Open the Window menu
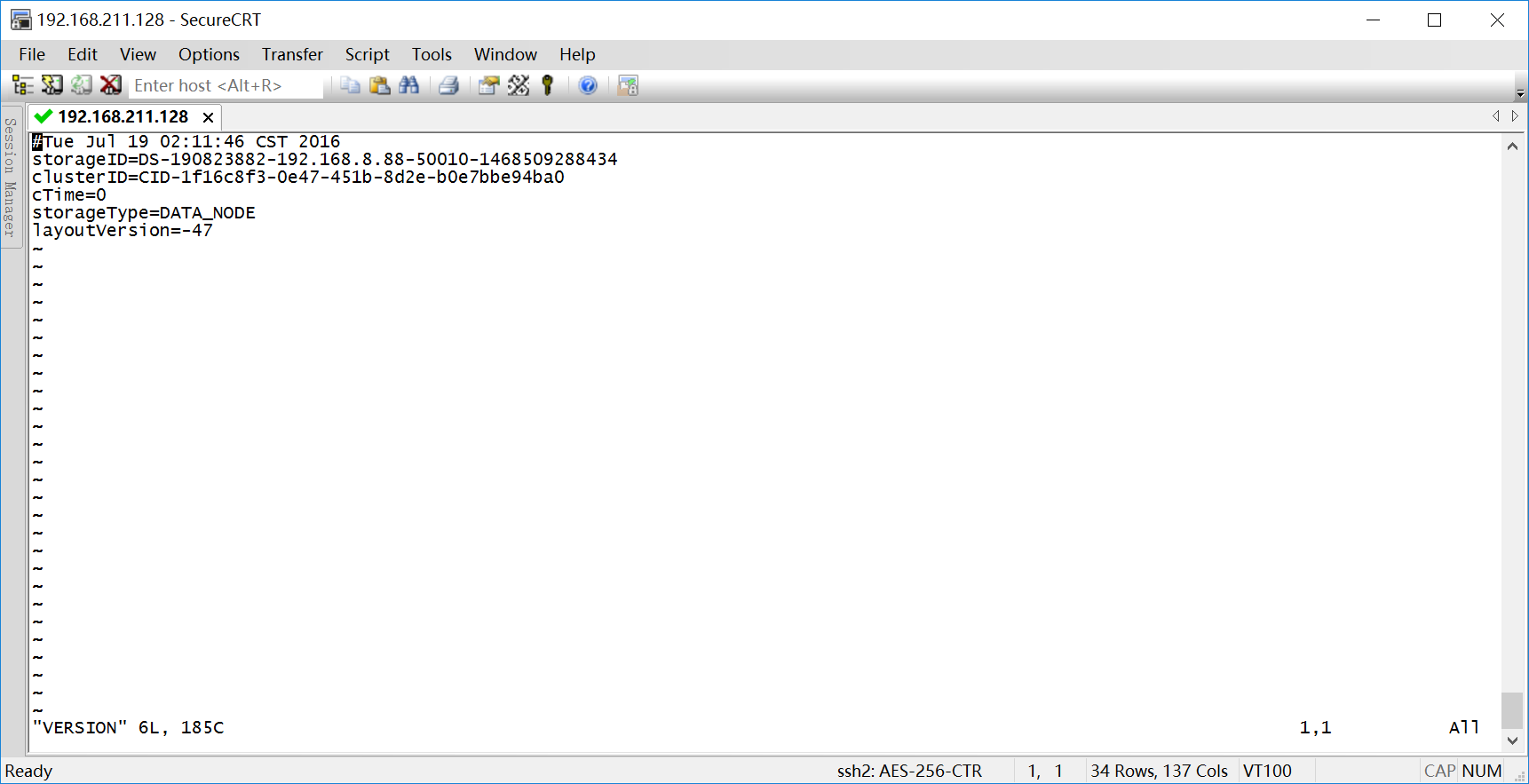The width and height of the screenshot is (1529, 784). [x=505, y=54]
